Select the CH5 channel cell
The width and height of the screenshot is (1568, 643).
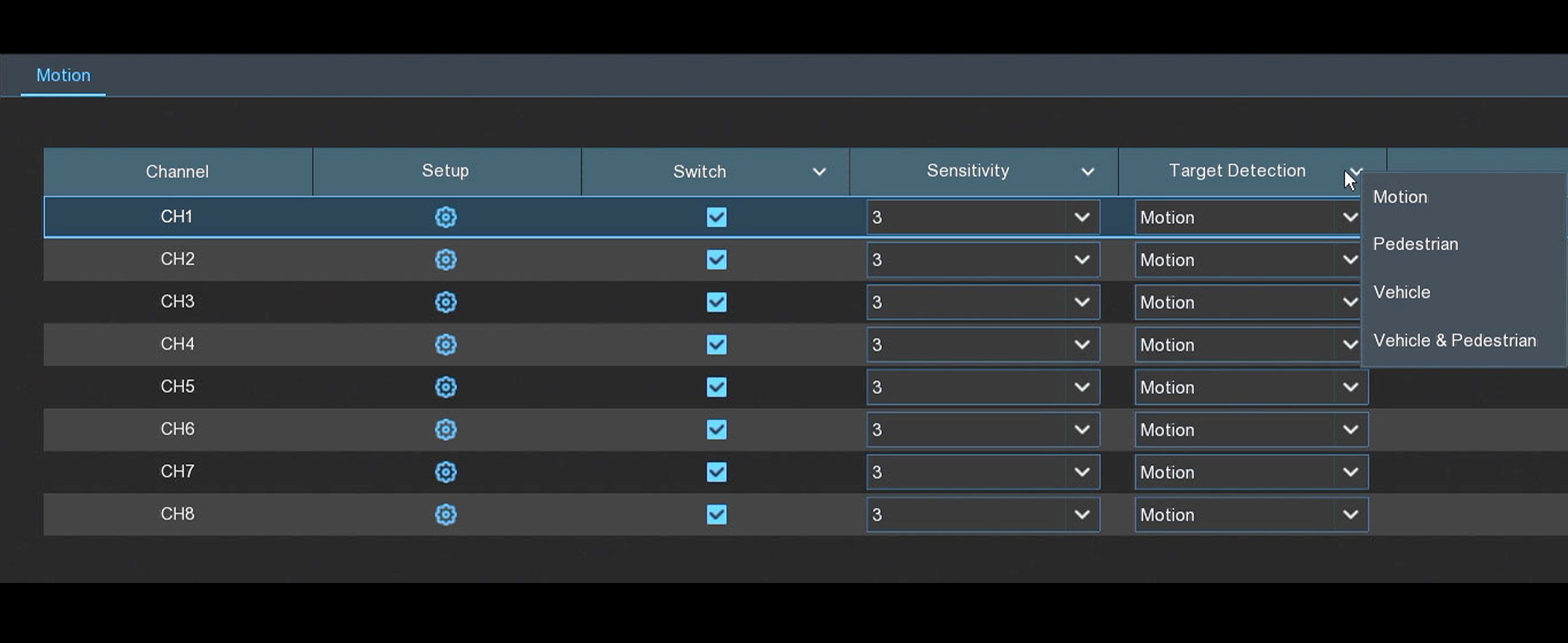[177, 387]
